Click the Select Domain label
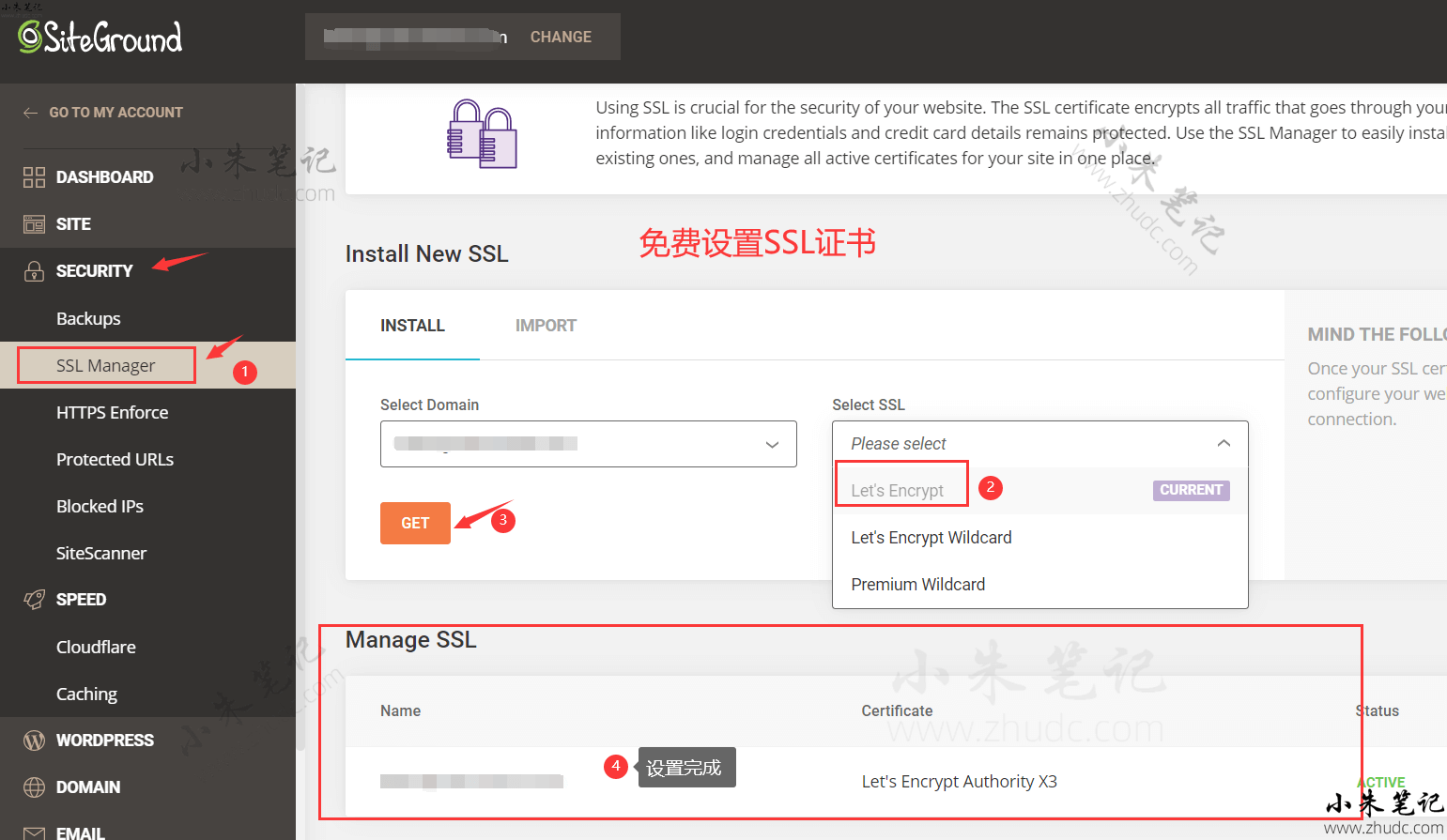Viewport: 1447px width, 840px height. coord(429,405)
